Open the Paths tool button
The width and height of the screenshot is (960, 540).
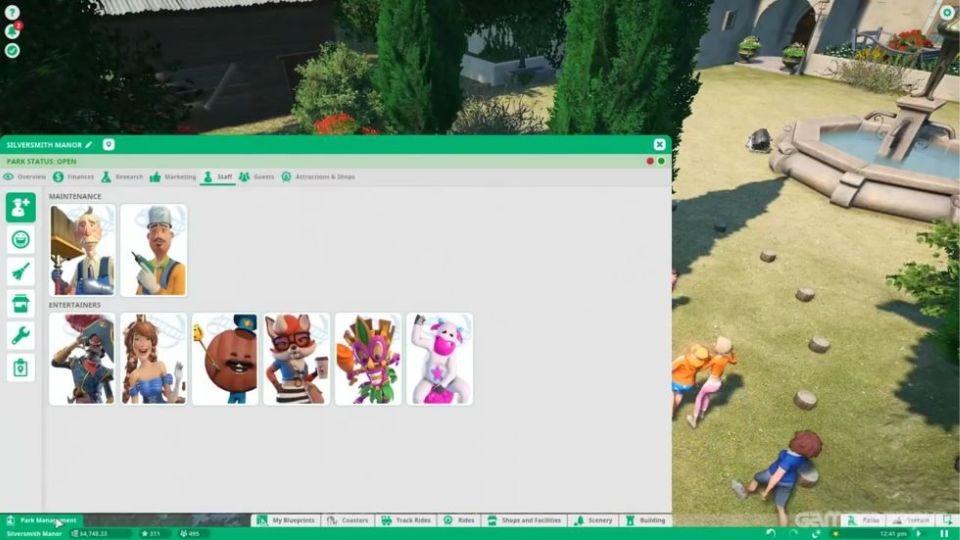[863, 520]
